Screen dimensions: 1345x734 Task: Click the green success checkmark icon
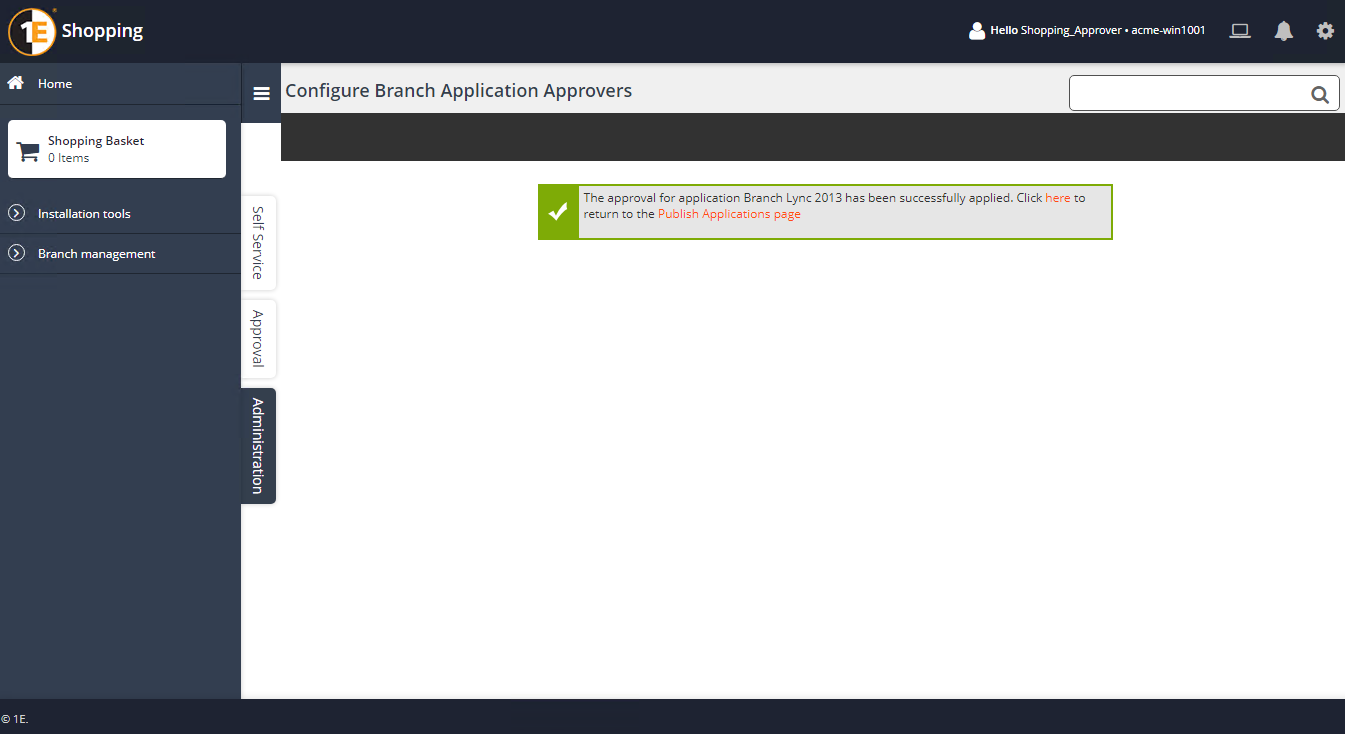click(558, 212)
